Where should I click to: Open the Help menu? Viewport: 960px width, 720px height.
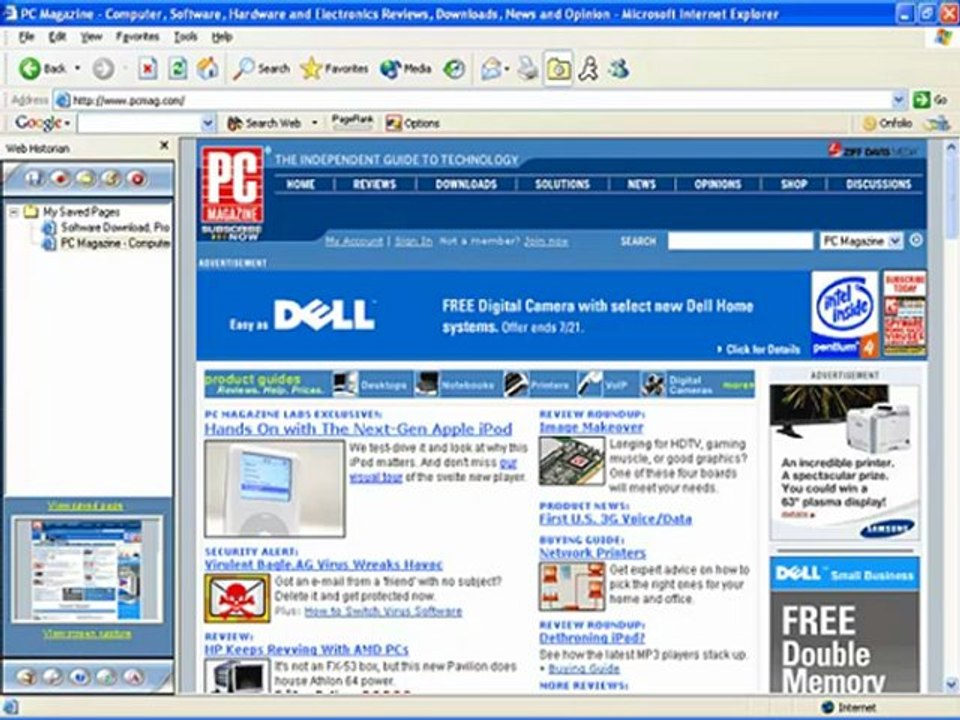[222, 37]
